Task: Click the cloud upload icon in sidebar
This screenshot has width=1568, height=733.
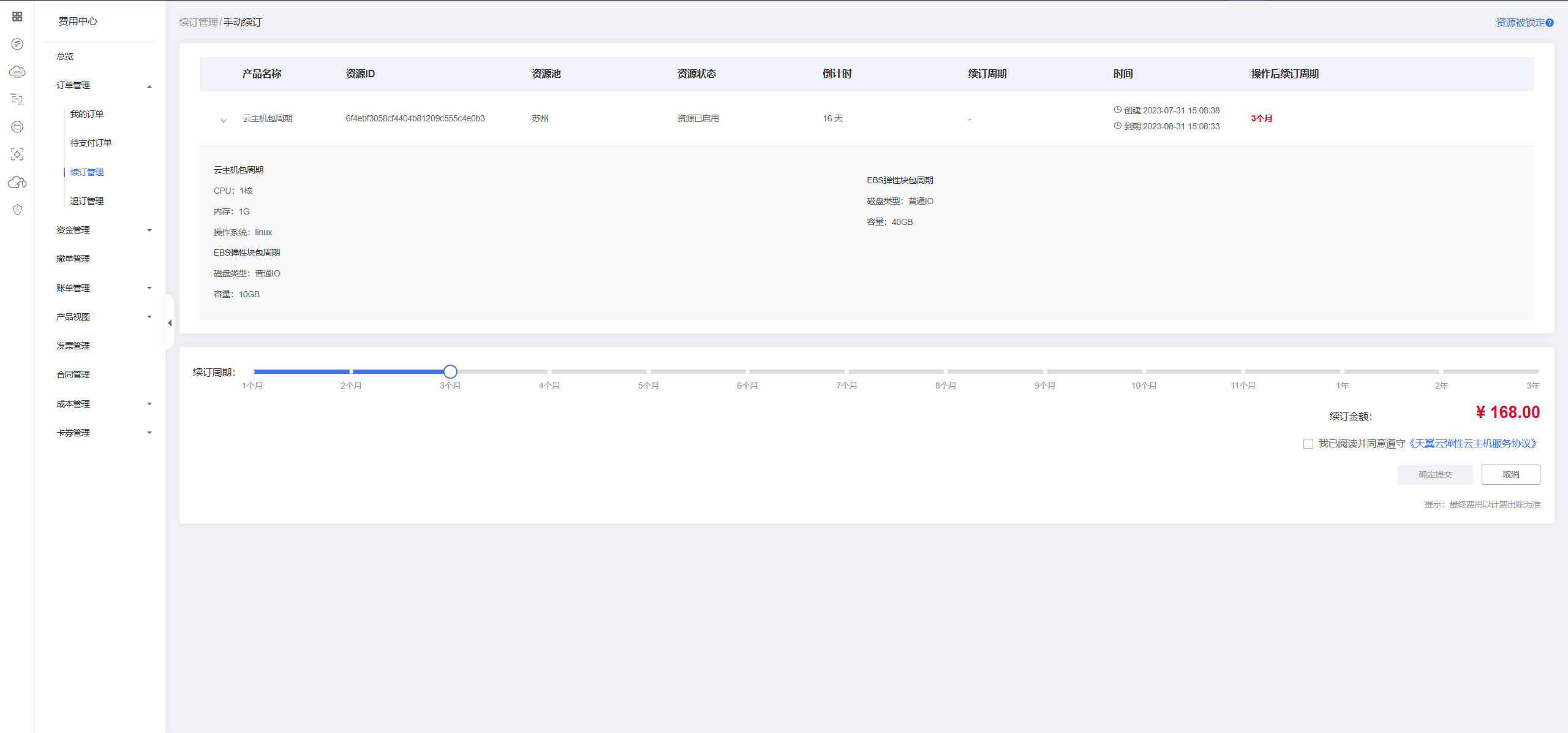Action: [17, 182]
